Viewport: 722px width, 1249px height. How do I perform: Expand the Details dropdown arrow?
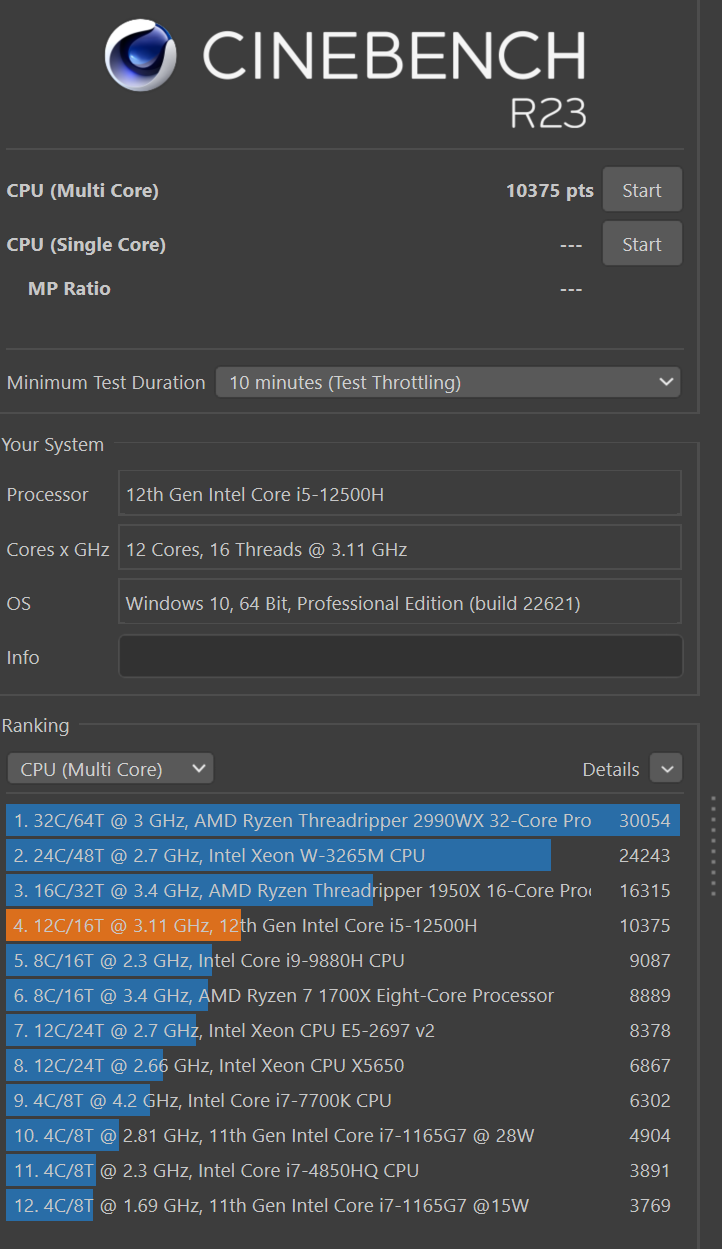click(666, 768)
